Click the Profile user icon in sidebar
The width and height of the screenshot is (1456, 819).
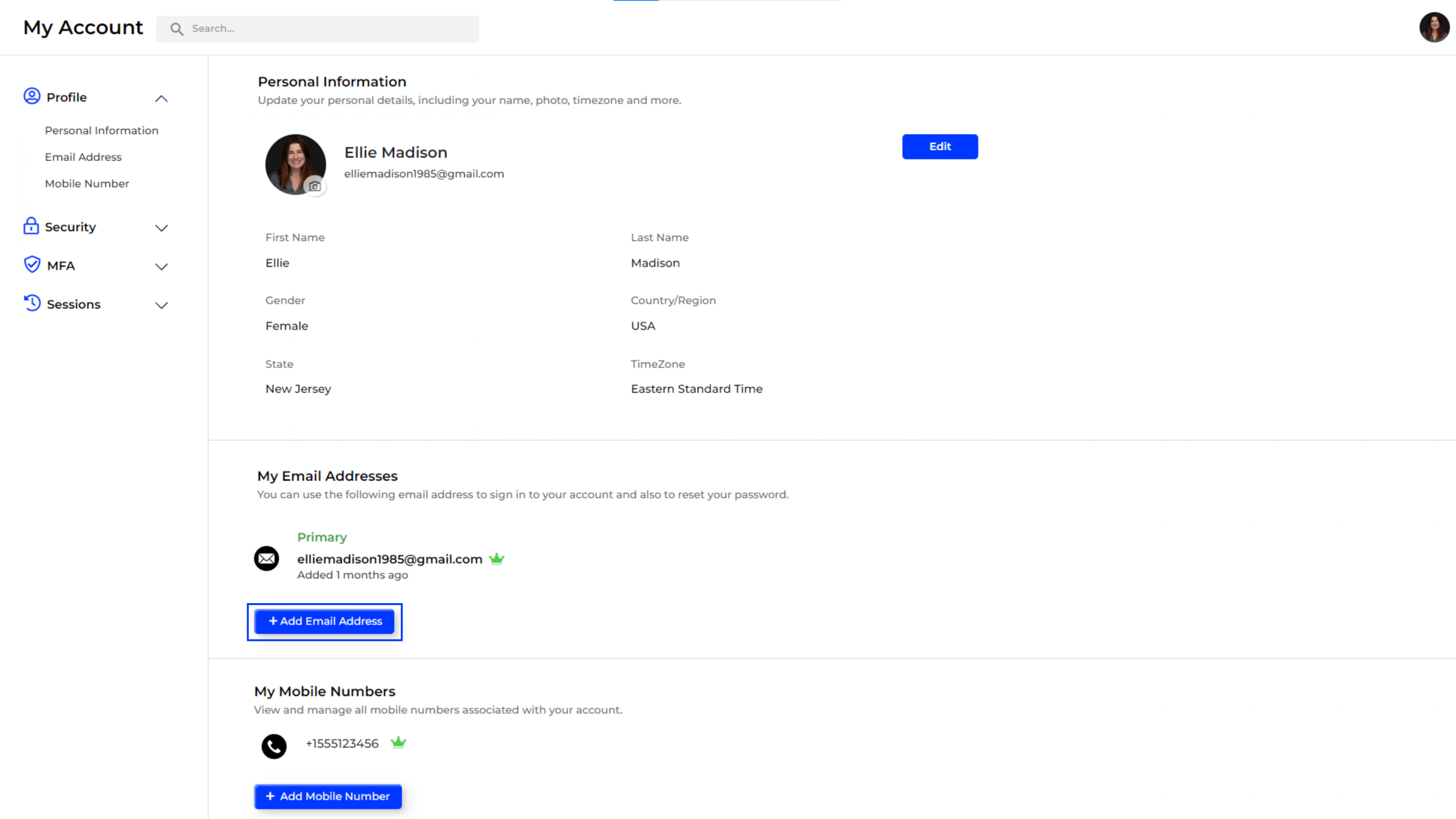coord(32,96)
